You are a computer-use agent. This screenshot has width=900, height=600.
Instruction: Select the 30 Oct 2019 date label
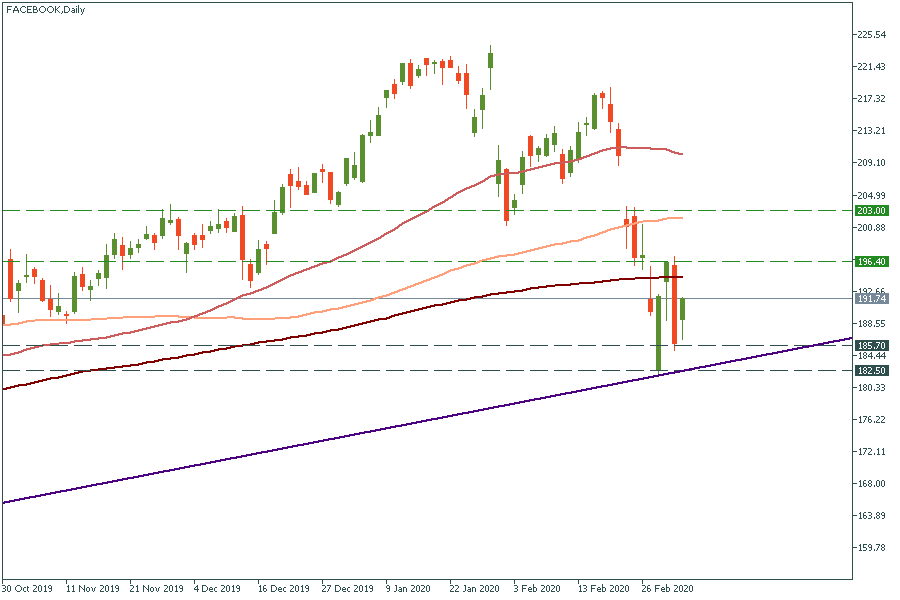coord(26,589)
